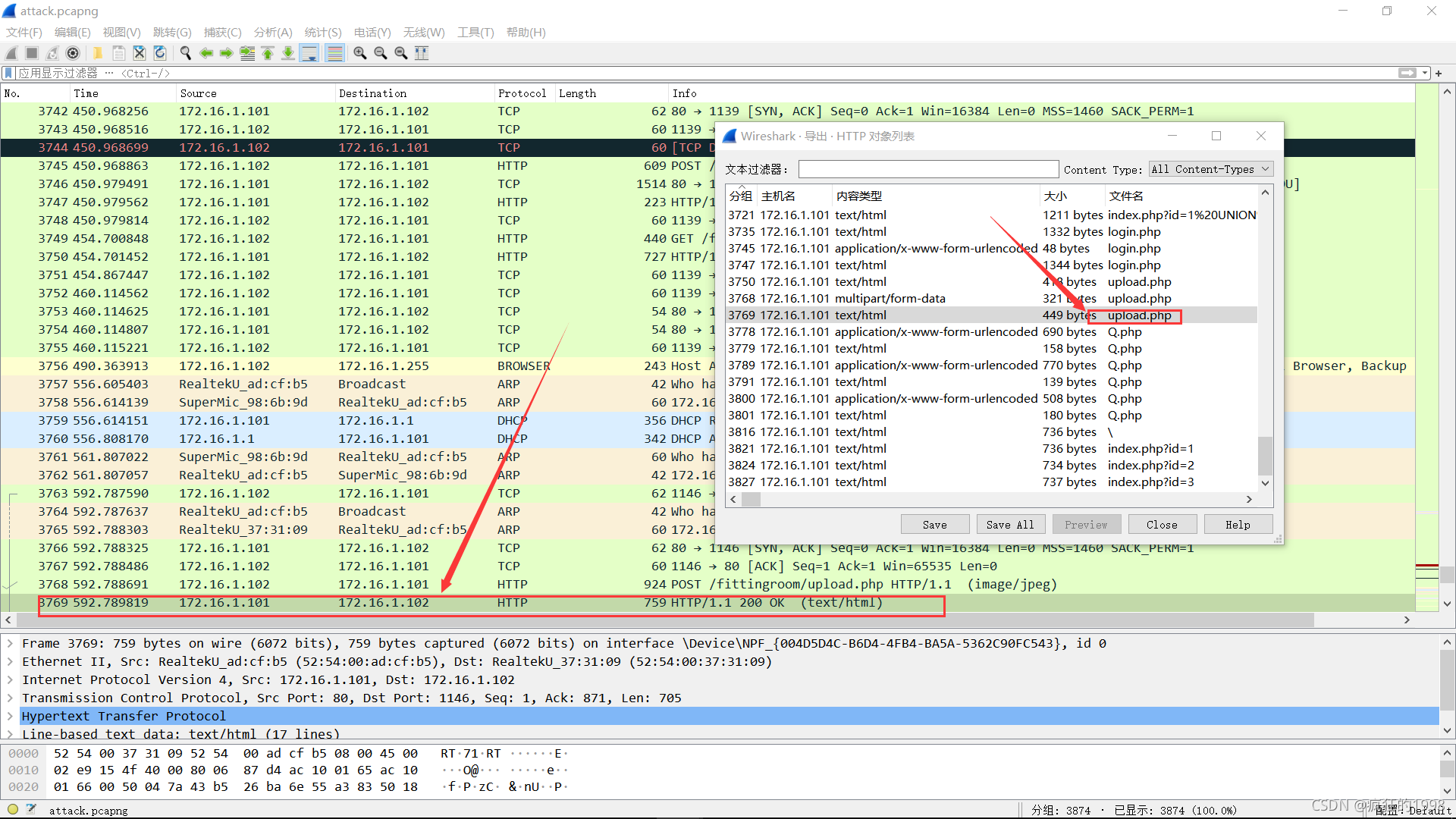Viewport: 1456px width, 819px height.
Task: Select object row 3768 multipart/form-data
Action: [x=991, y=298]
